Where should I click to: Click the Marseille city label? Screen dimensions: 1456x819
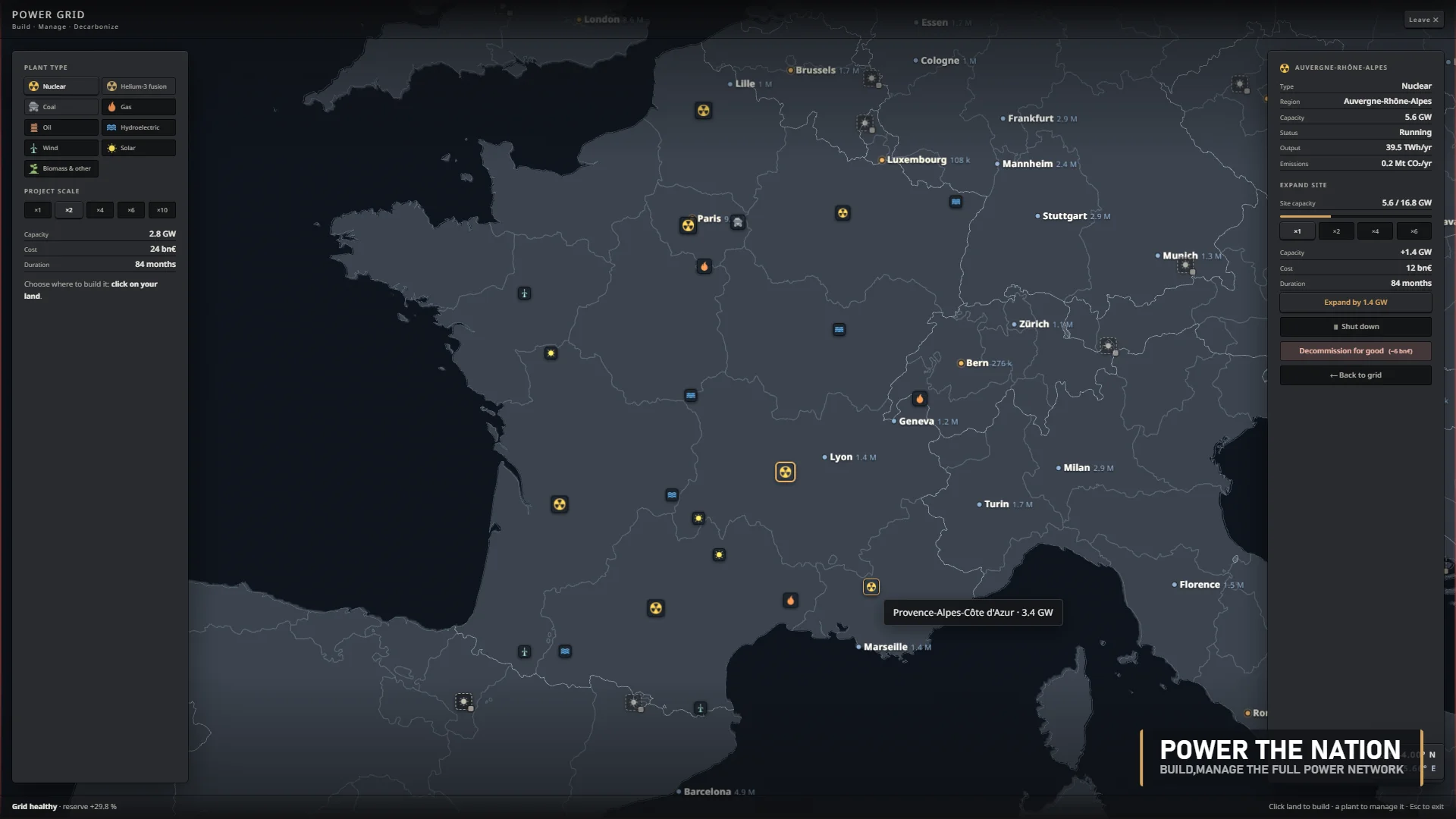pos(885,647)
